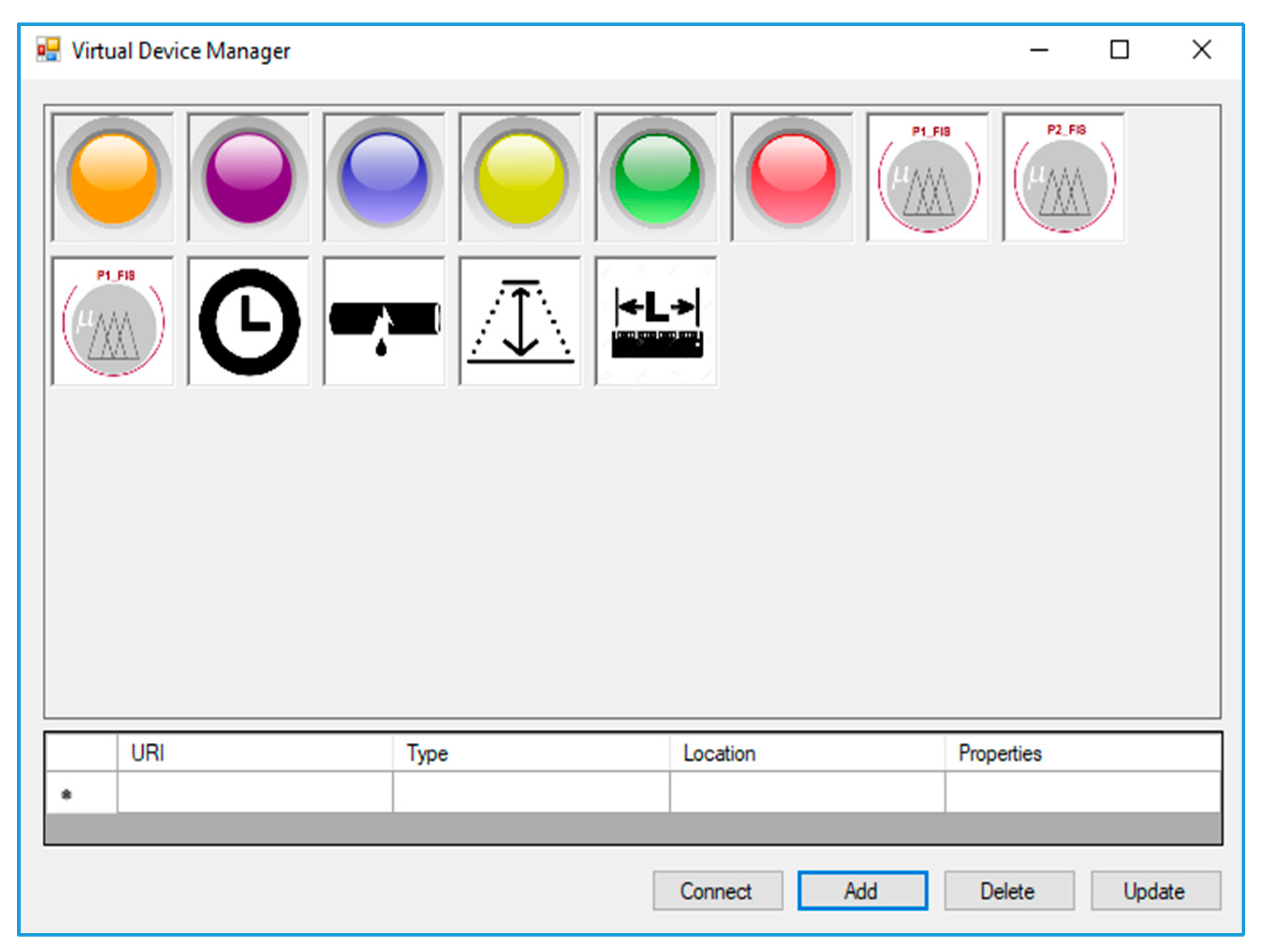The image size is (1265, 952).
Task: Click the blue lamp device icon
Action: click(x=384, y=177)
